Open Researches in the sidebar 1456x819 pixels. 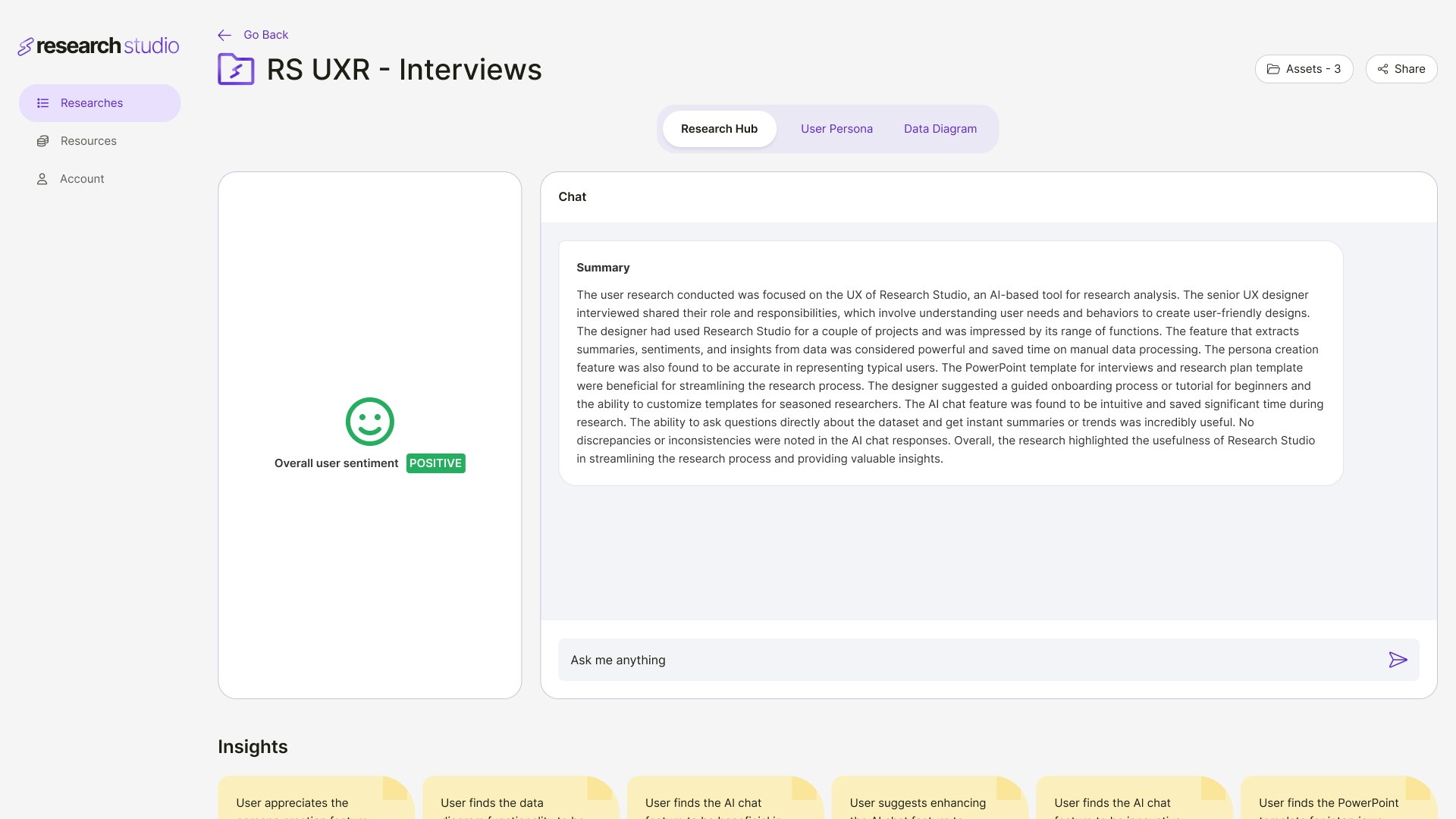100,103
